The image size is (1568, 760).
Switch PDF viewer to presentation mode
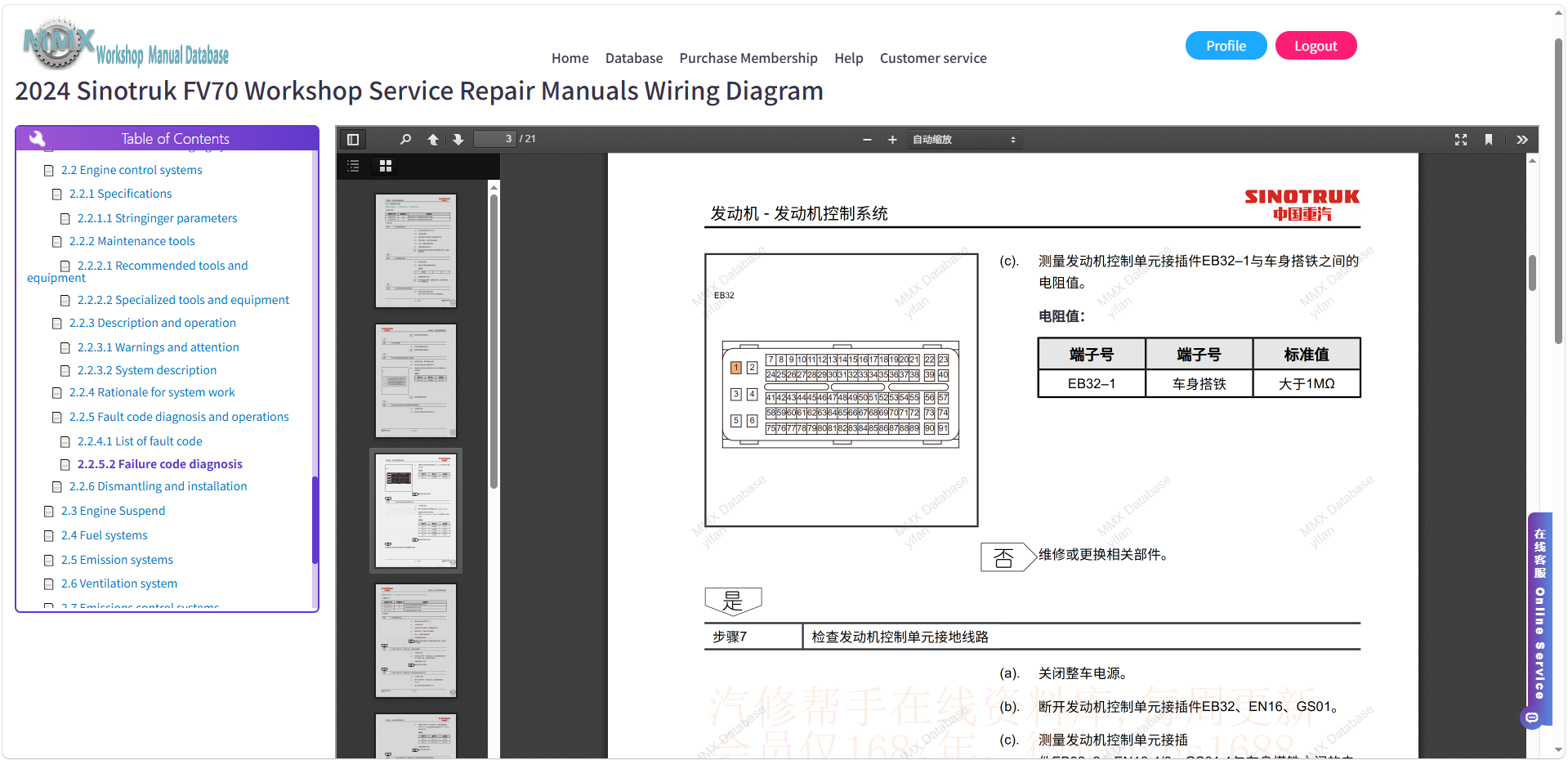coord(1461,140)
